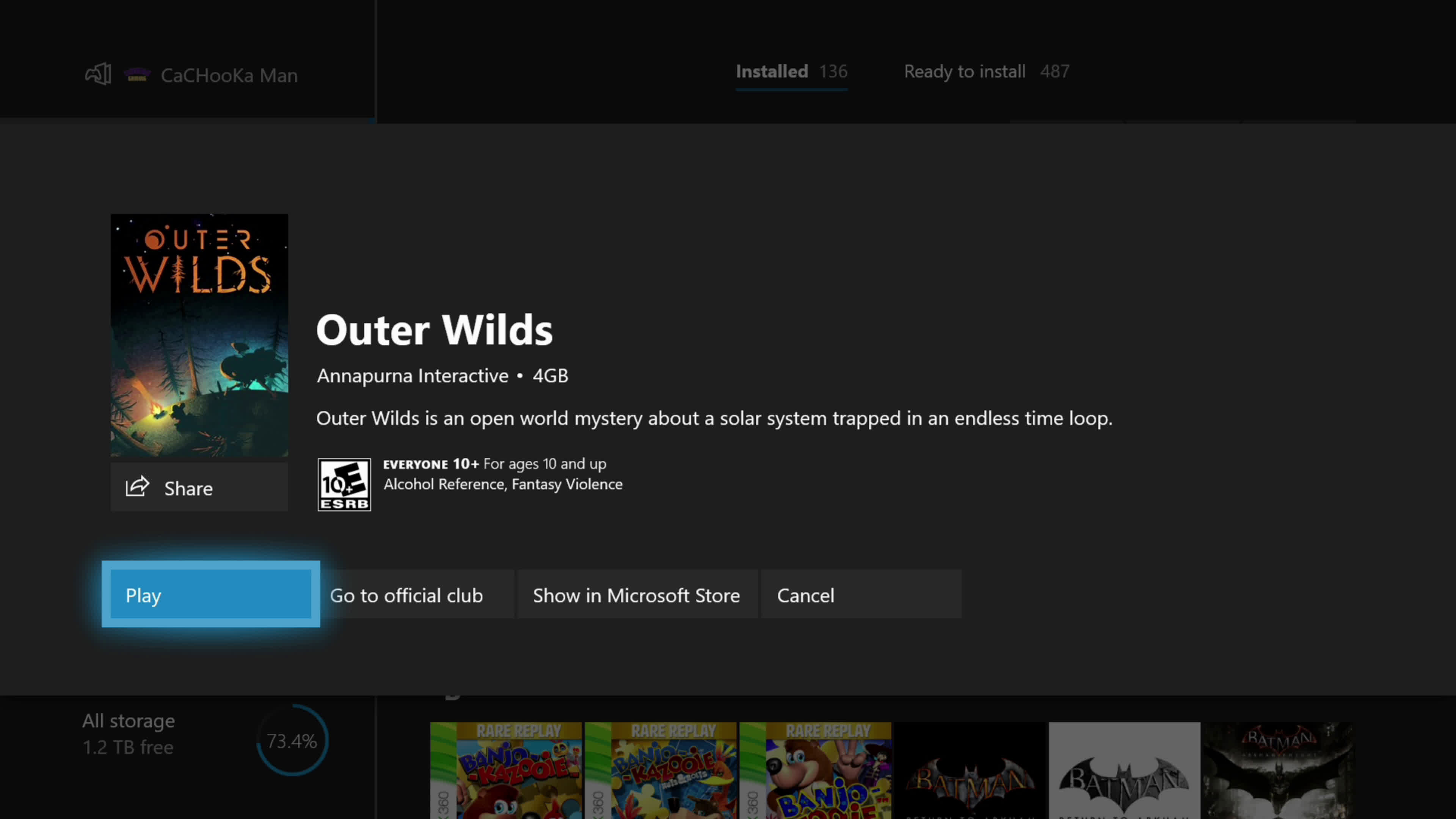The width and height of the screenshot is (1456, 819).
Task: Open the third Banjo Rare Replay tile
Action: pyautogui.click(x=815, y=770)
